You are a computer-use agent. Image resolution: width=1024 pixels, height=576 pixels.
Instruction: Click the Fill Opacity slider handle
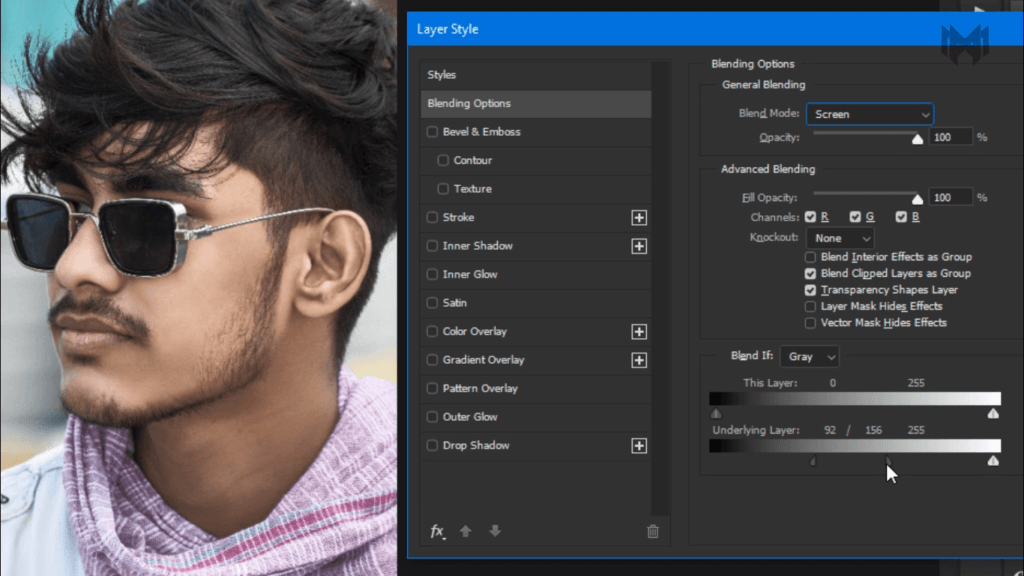tap(918, 199)
